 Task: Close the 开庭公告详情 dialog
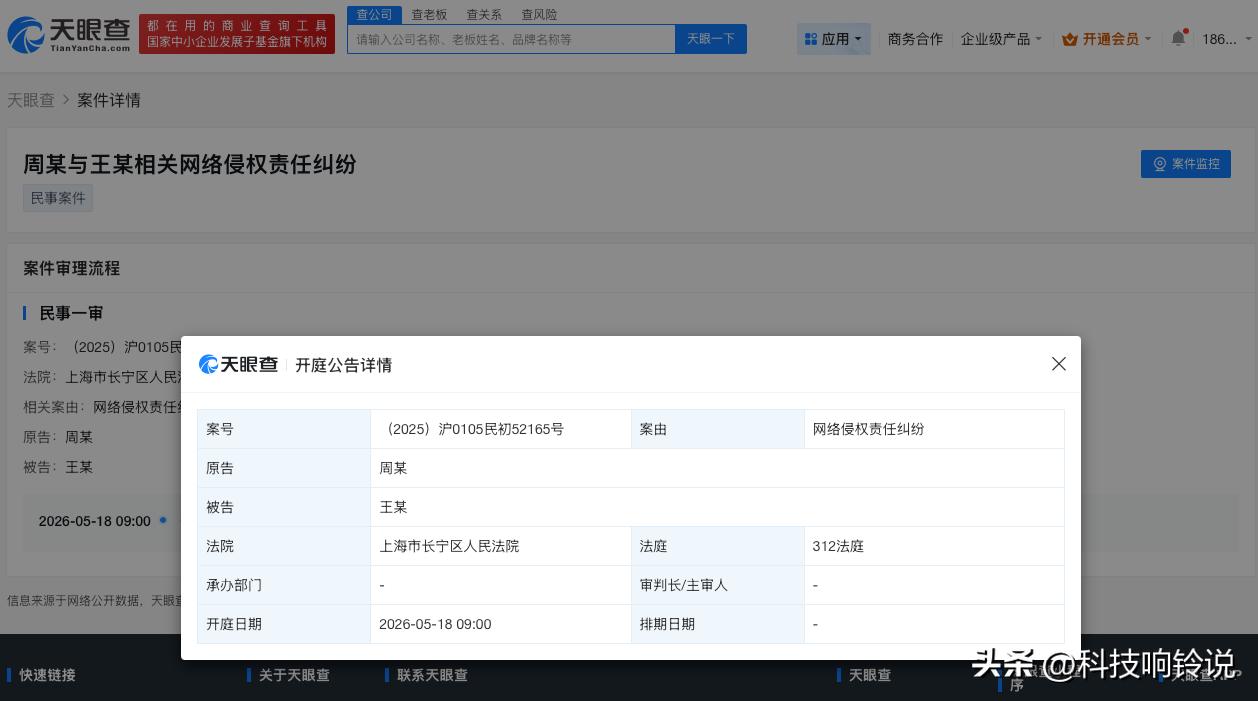1059,364
